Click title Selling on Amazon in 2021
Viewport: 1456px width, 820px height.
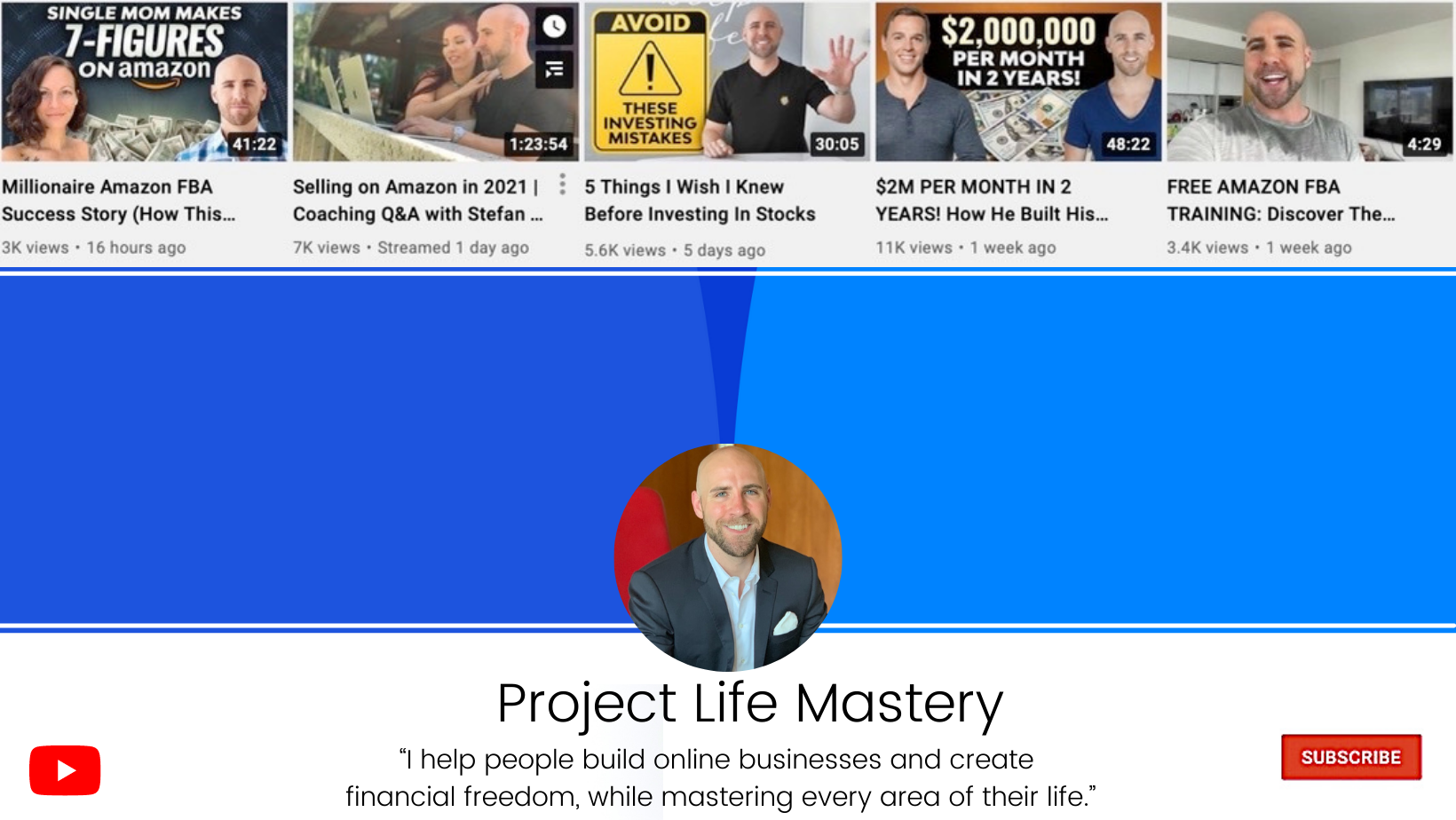click(418, 201)
